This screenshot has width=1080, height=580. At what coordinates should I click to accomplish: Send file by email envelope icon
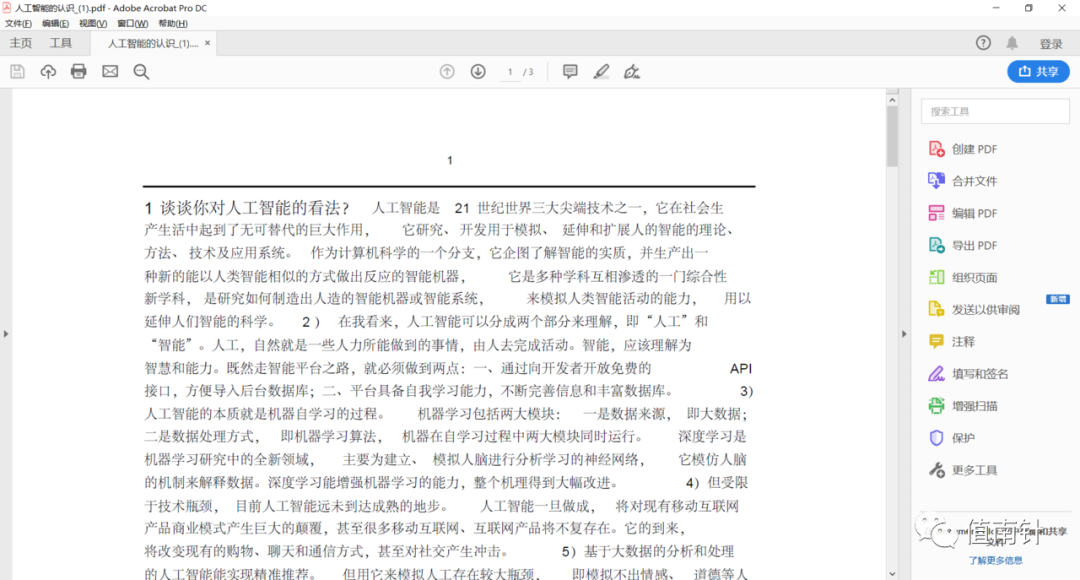click(x=110, y=72)
